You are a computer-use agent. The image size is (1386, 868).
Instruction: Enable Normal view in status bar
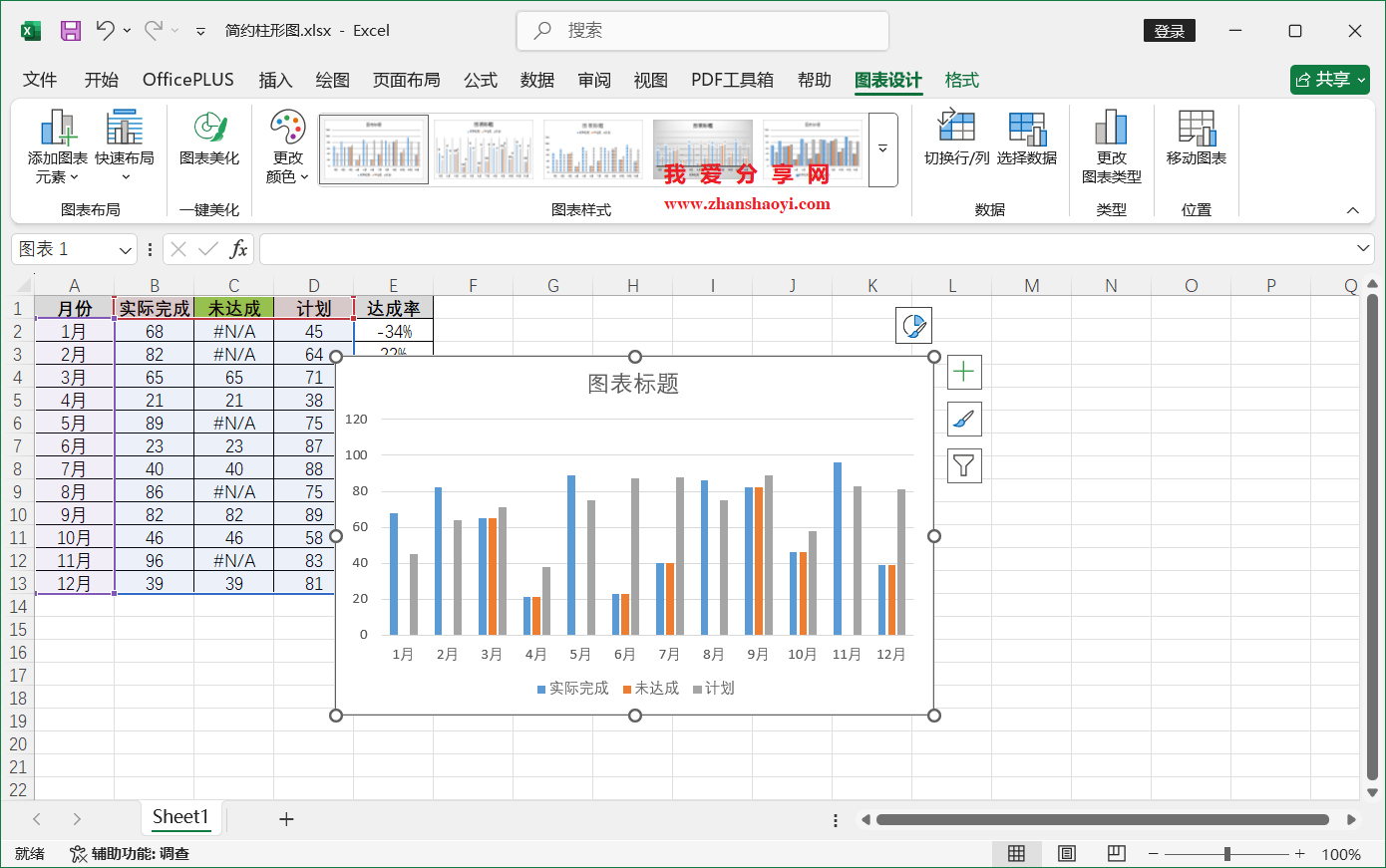(x=1016, y=853)
